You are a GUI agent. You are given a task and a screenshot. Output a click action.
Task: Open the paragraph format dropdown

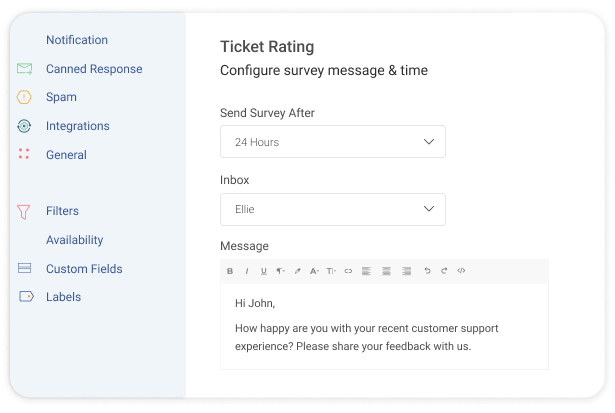click(x=280, y=271)
